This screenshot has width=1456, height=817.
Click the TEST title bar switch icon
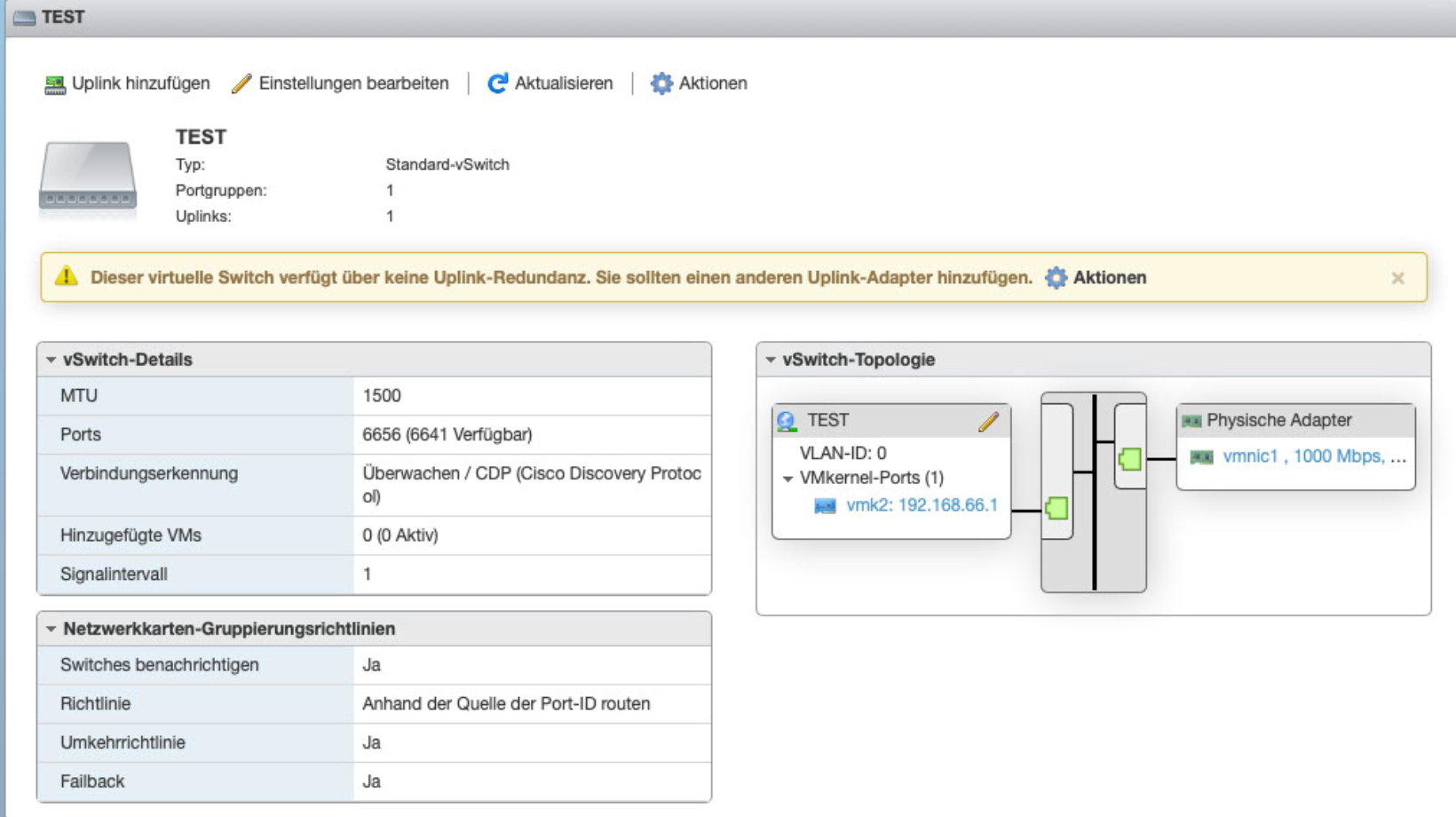click(24, 18)
